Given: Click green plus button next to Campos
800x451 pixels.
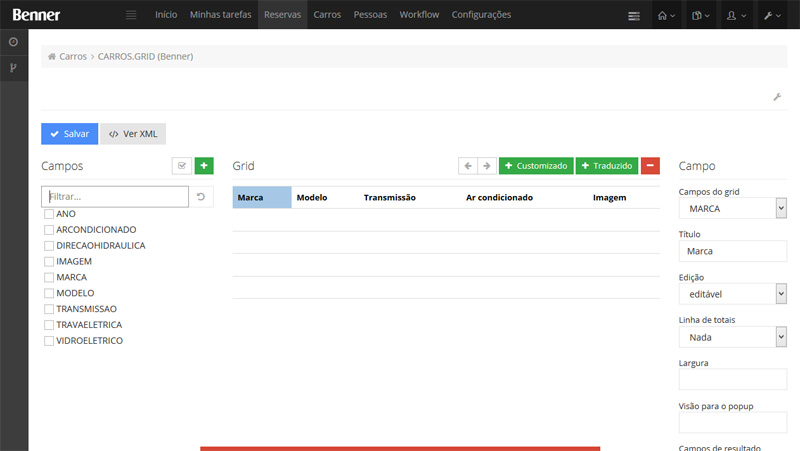Looking at the screenshot, I should click(204, 166).
